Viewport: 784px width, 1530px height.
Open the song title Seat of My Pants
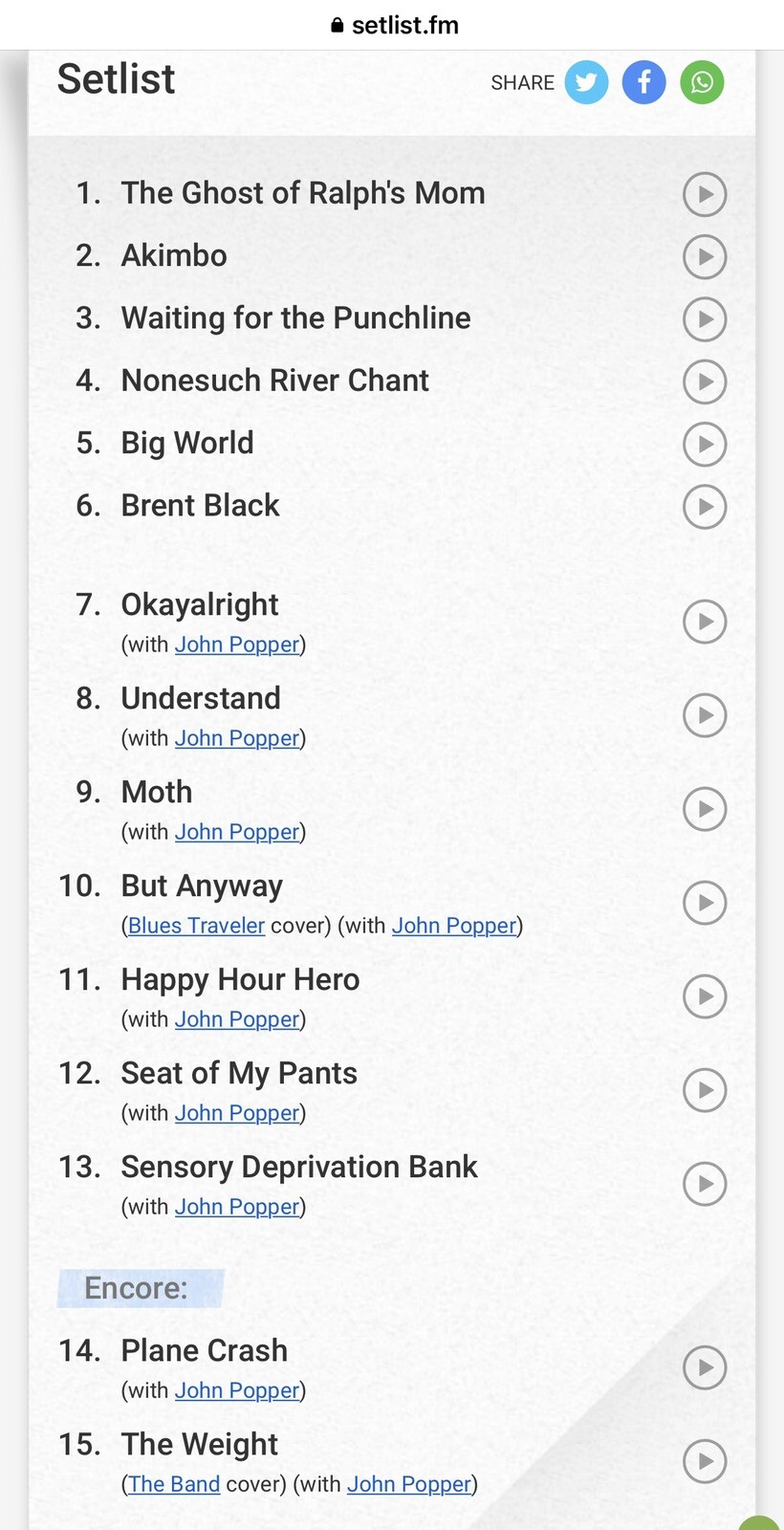click(x=239, y=1074)
